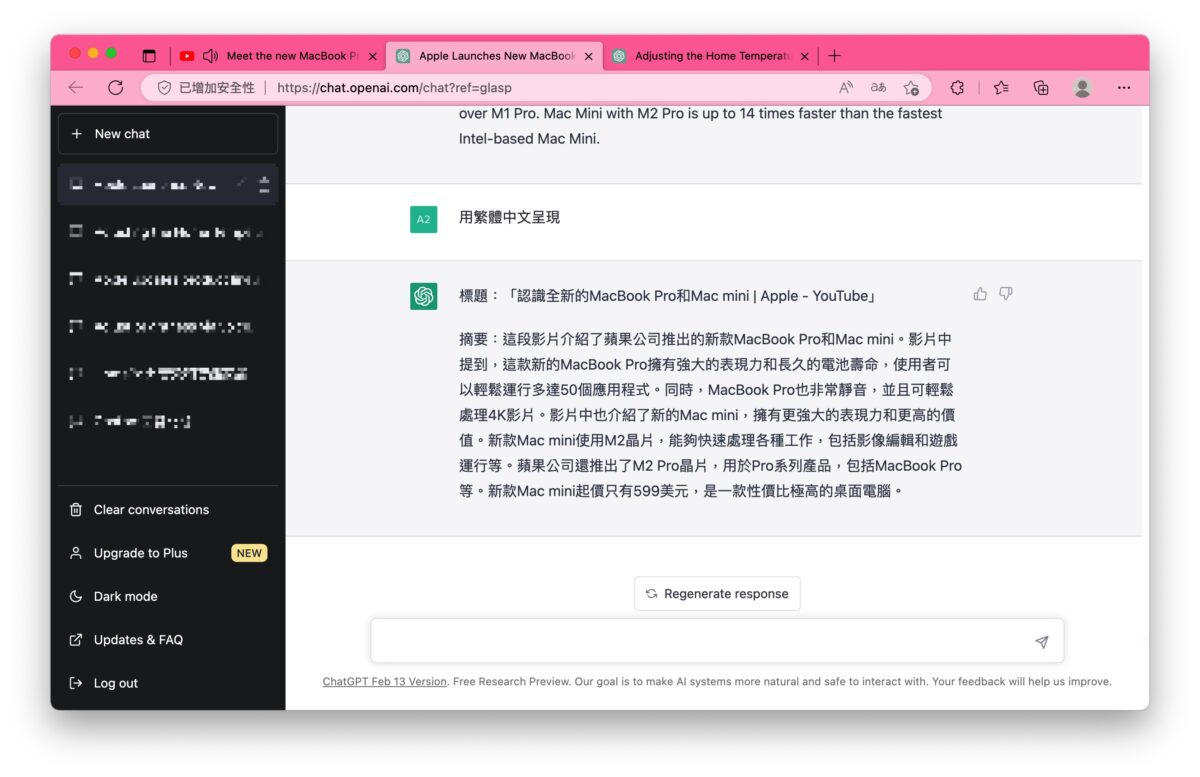The width and height of the screenshot is (1200, 777).
Task: Click the translate icon in address bar
Action: (x=878, y=88)
